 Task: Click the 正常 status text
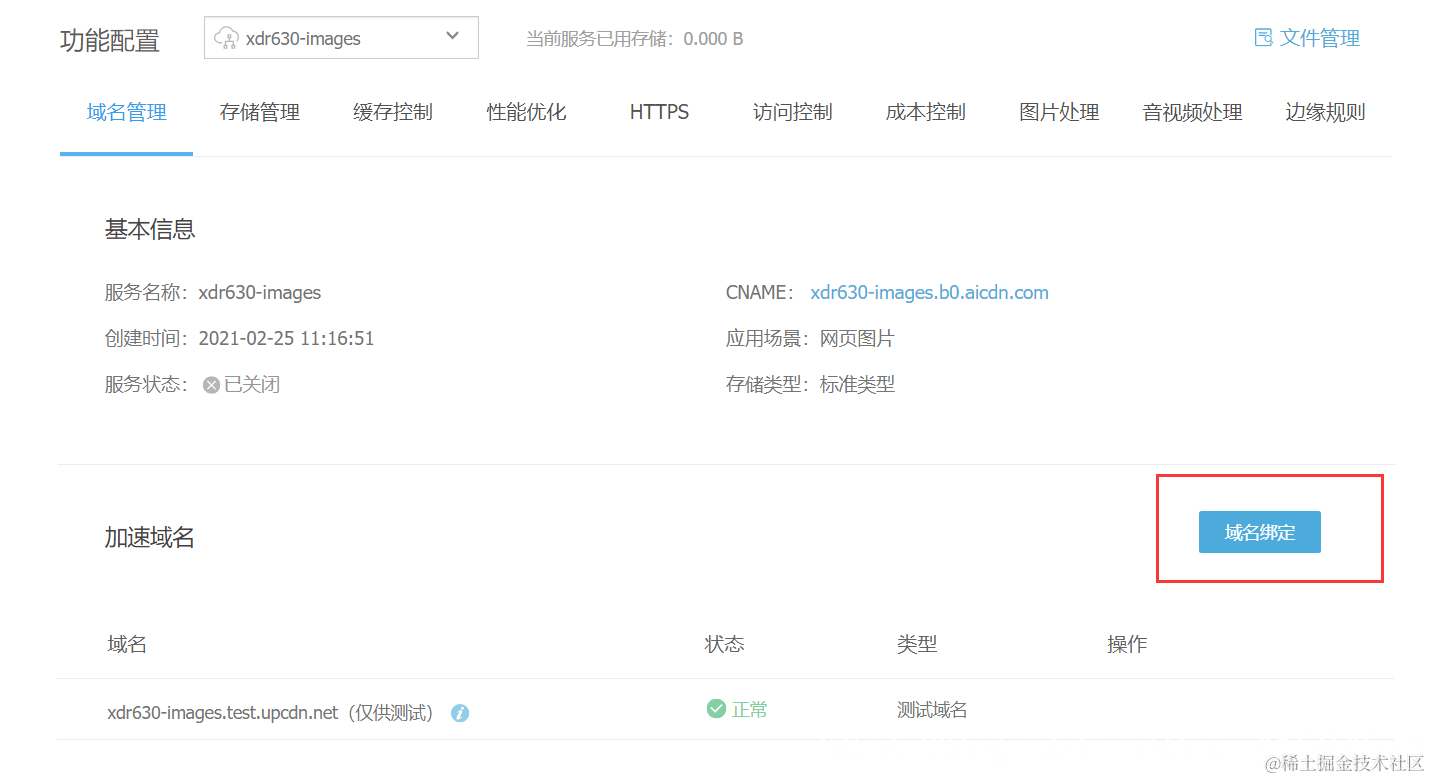(750, 710)
